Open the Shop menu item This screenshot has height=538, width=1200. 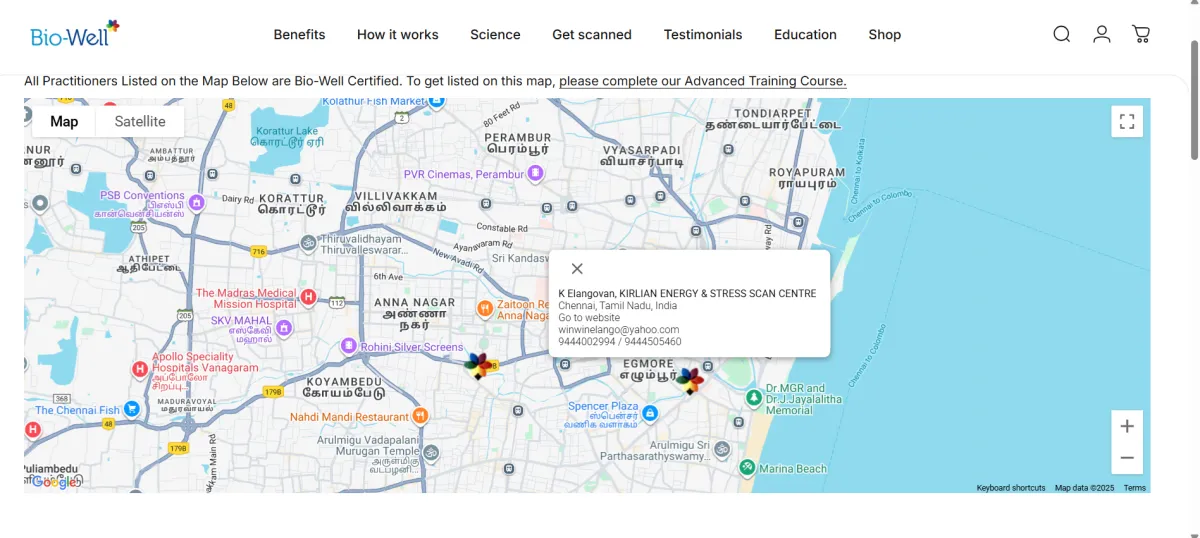pyautogui.click(x=885, y=34)
